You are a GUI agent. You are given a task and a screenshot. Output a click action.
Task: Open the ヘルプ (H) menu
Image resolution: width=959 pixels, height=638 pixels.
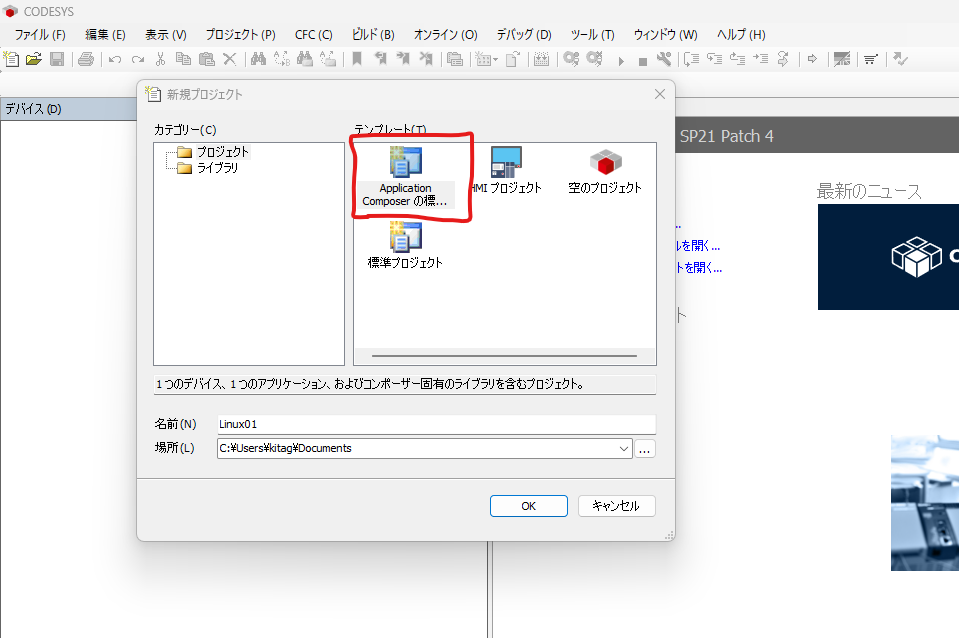pyautogui.click(x=741, y=35)
